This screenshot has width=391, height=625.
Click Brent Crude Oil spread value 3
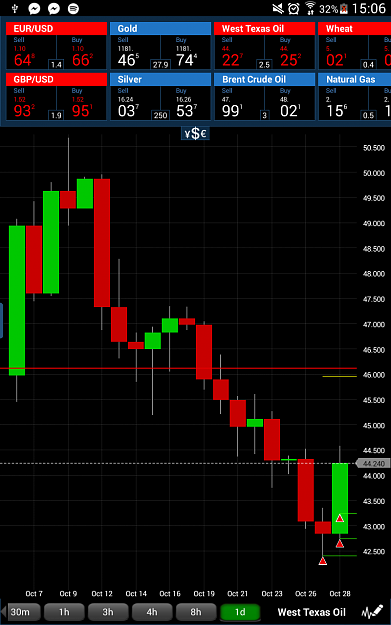point(264,115)
